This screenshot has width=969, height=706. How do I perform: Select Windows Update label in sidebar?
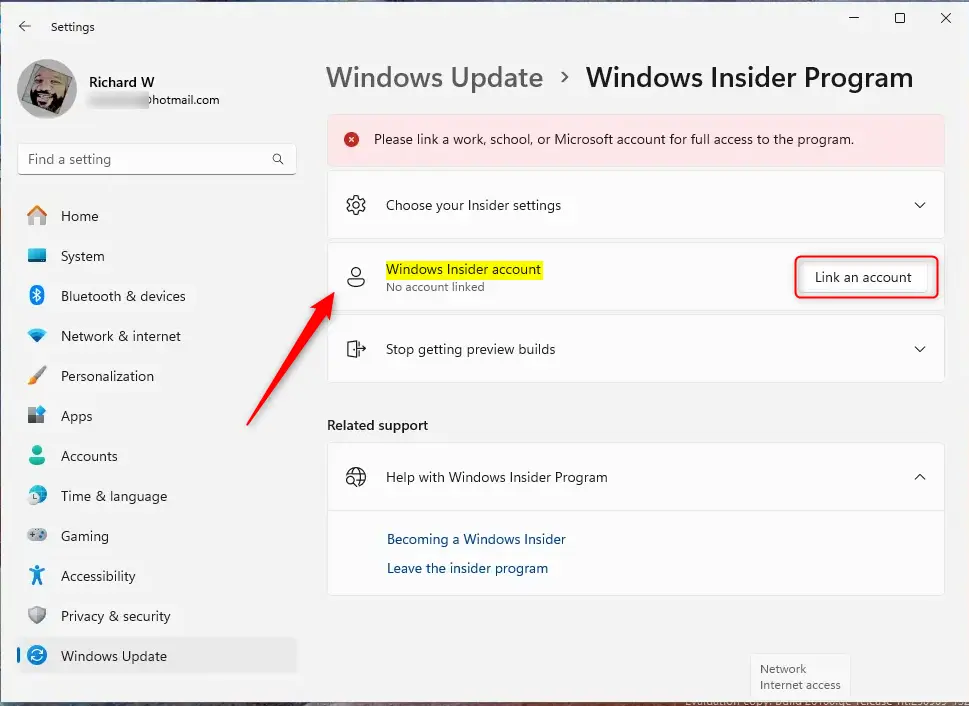click(x=114, y=656)
